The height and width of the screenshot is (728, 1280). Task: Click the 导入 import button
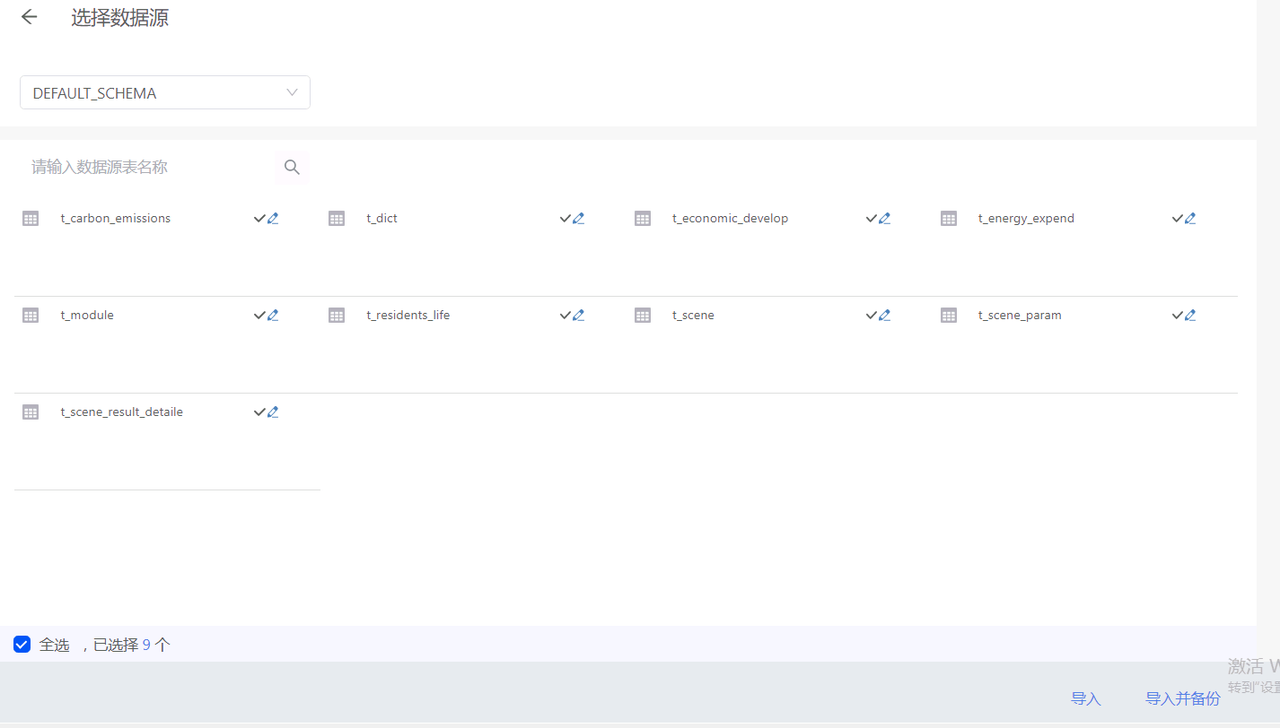click(1085, 699)
